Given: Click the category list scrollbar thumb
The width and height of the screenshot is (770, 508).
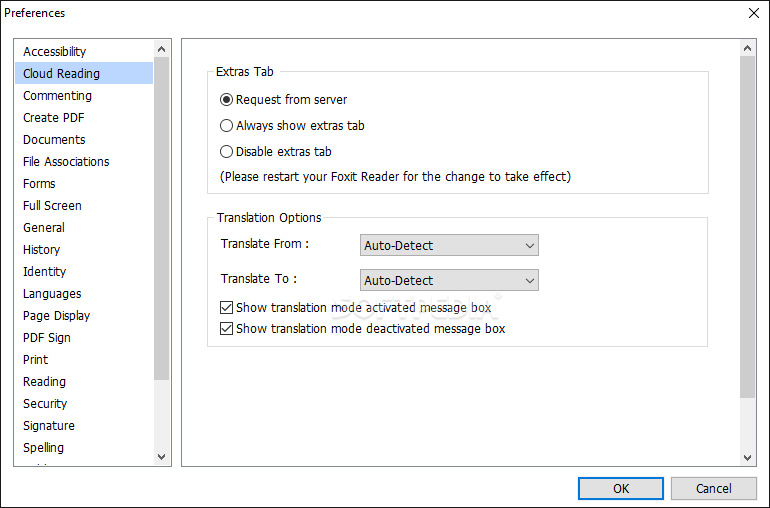Looking at the screenshot, I should pos(162,218).
